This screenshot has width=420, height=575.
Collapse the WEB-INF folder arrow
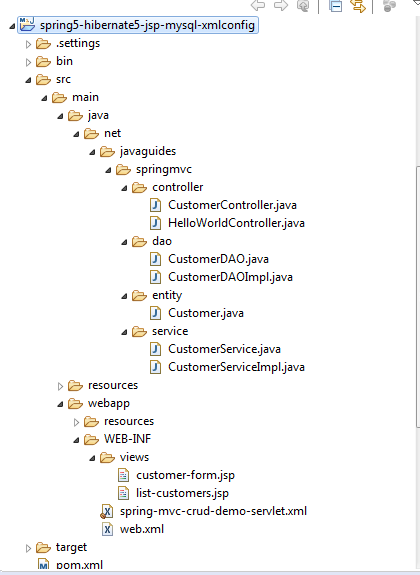[76, 440]
